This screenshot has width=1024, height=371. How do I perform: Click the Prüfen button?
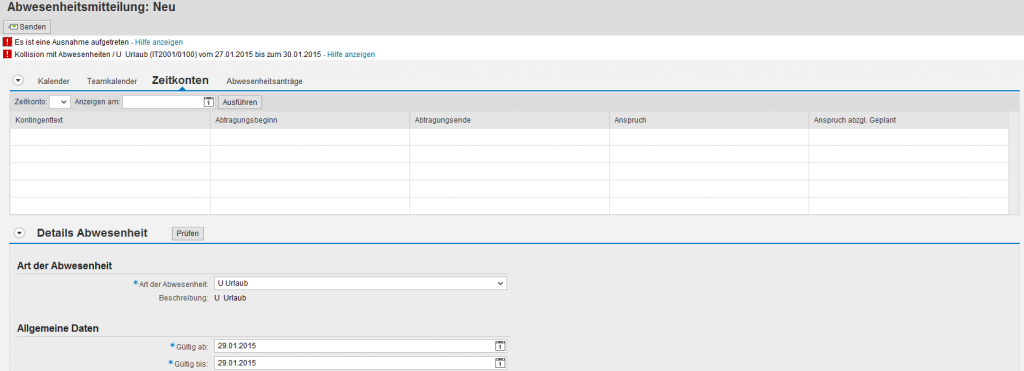tap(188, 233)
